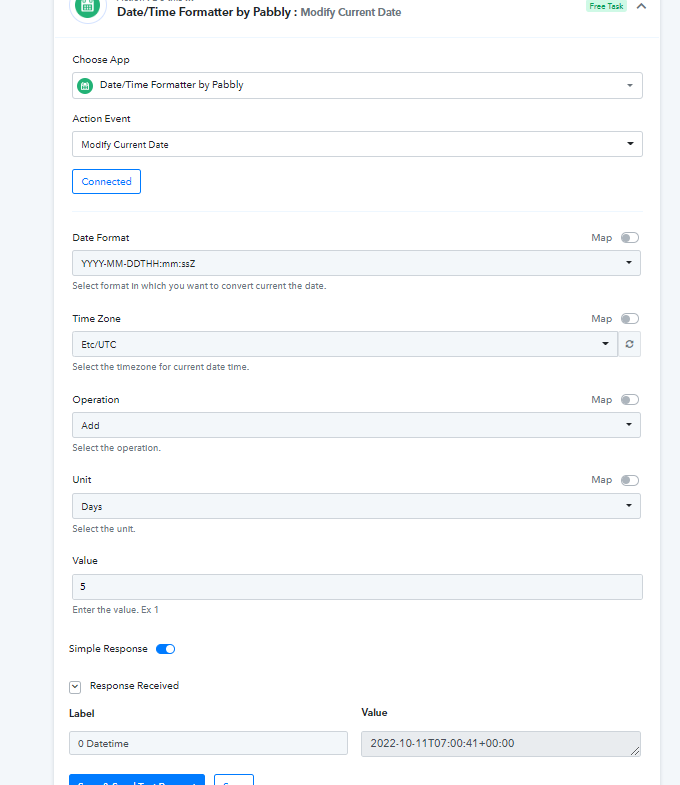680x785 pixels.
Task: Disable the Simple Response toggle
Action: [x=165, y=649]
